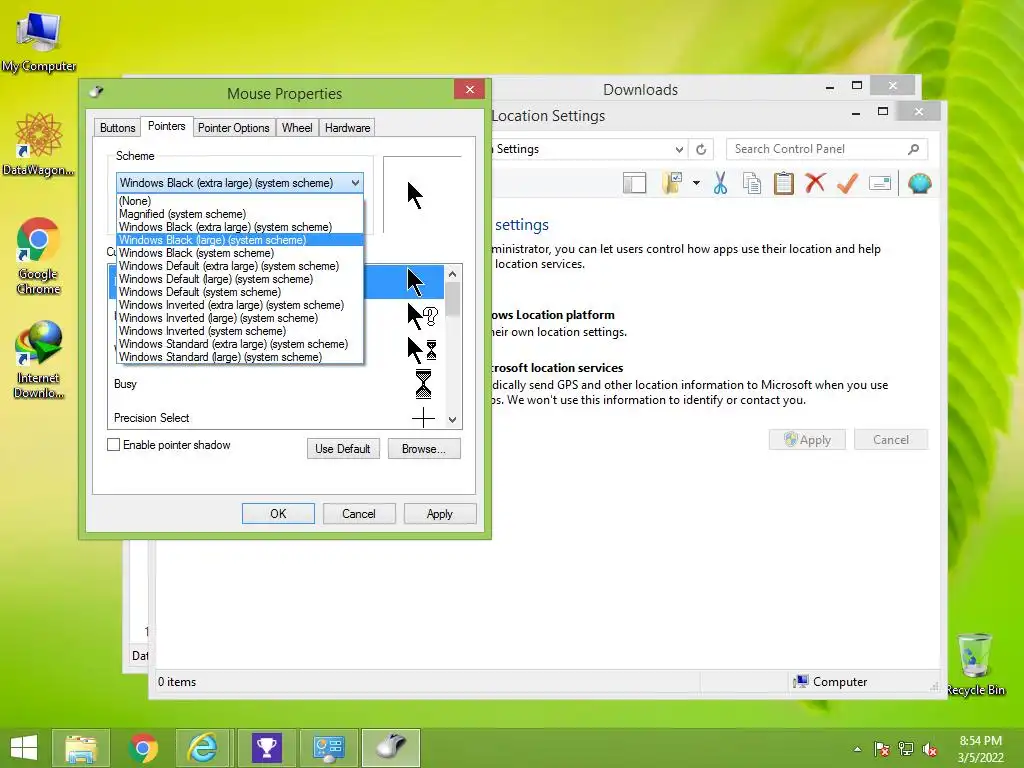Click the red X Delete toolbar icon

click(x=815, y=183)
